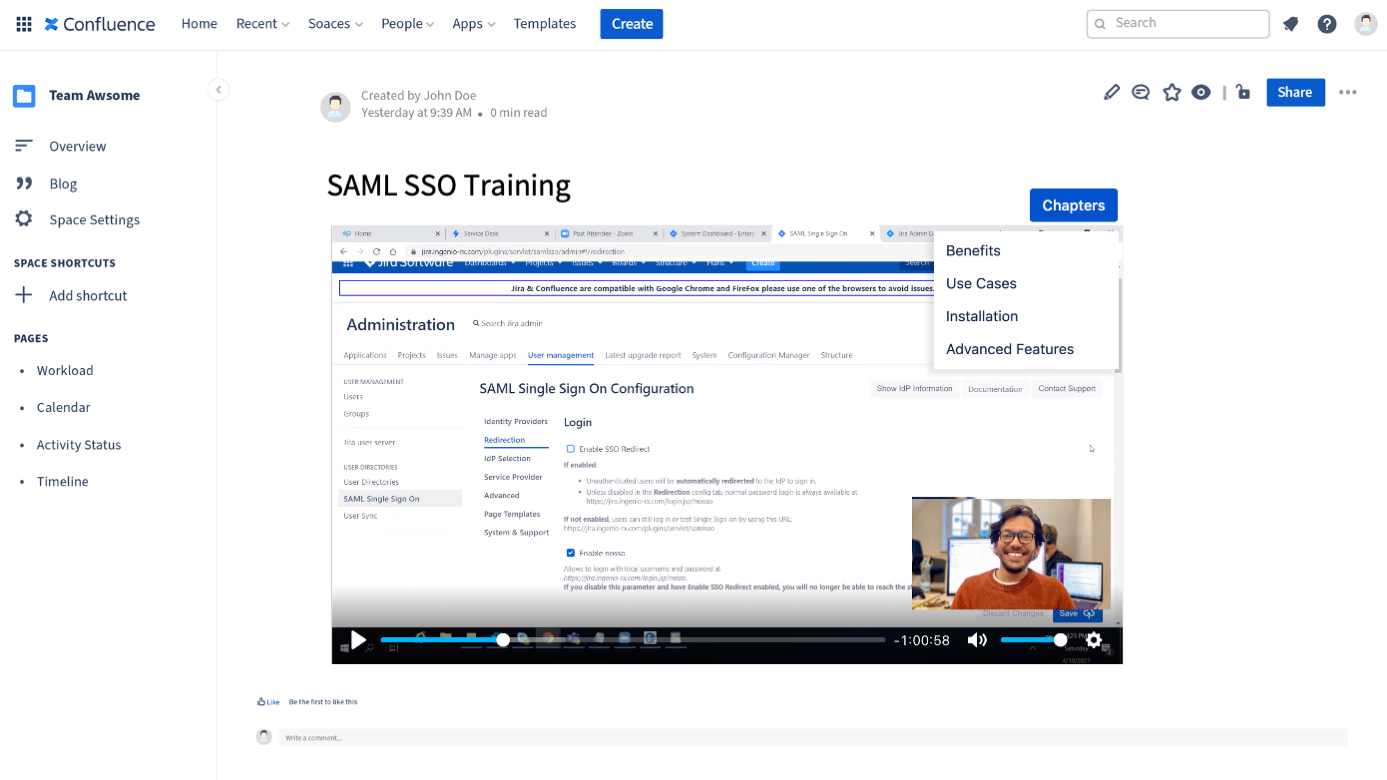Open the Calendar page
The height and width of the screenshot is (780, 1387).
click(64, 408)
